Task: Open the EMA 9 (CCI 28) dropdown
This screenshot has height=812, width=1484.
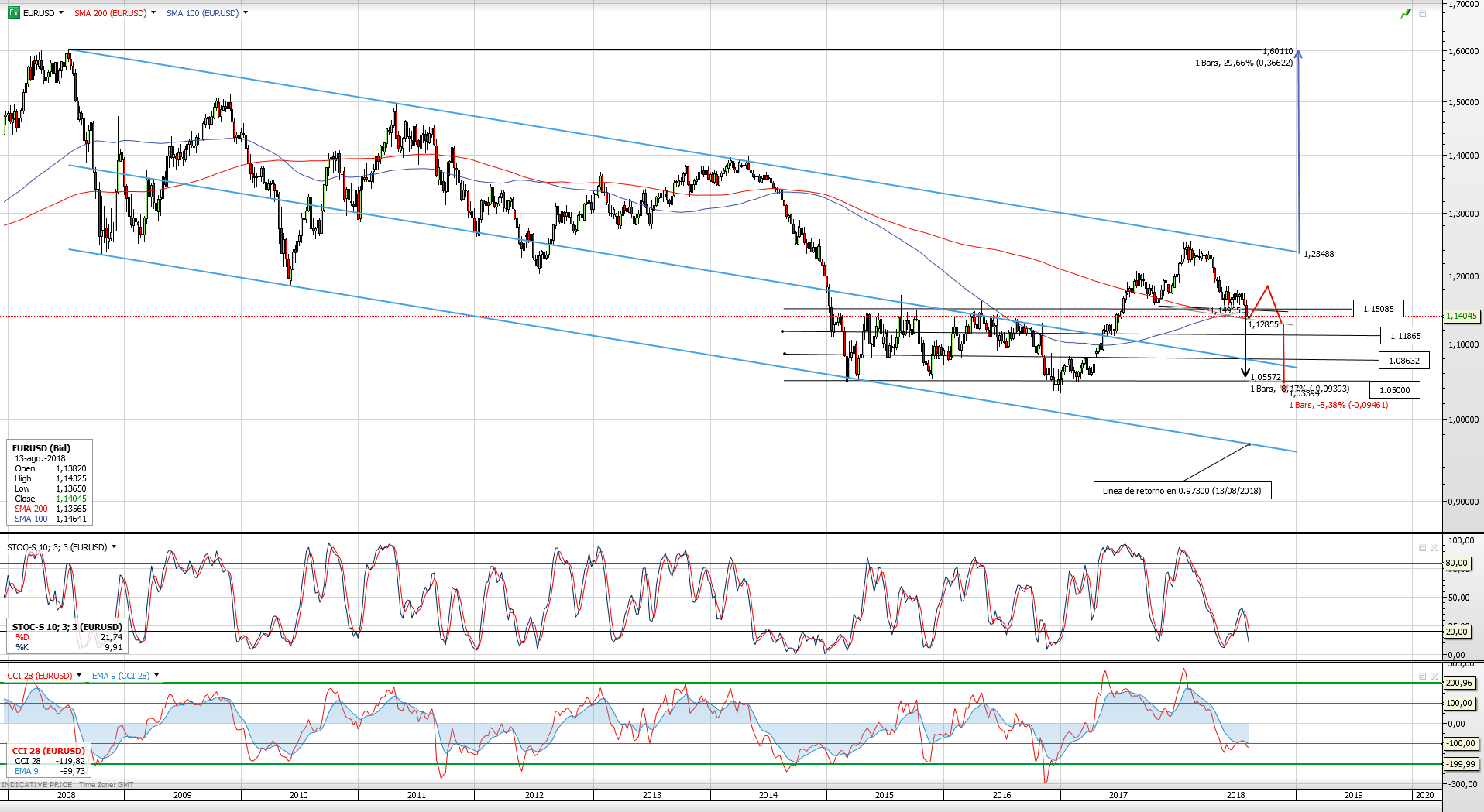Action: 156,676
